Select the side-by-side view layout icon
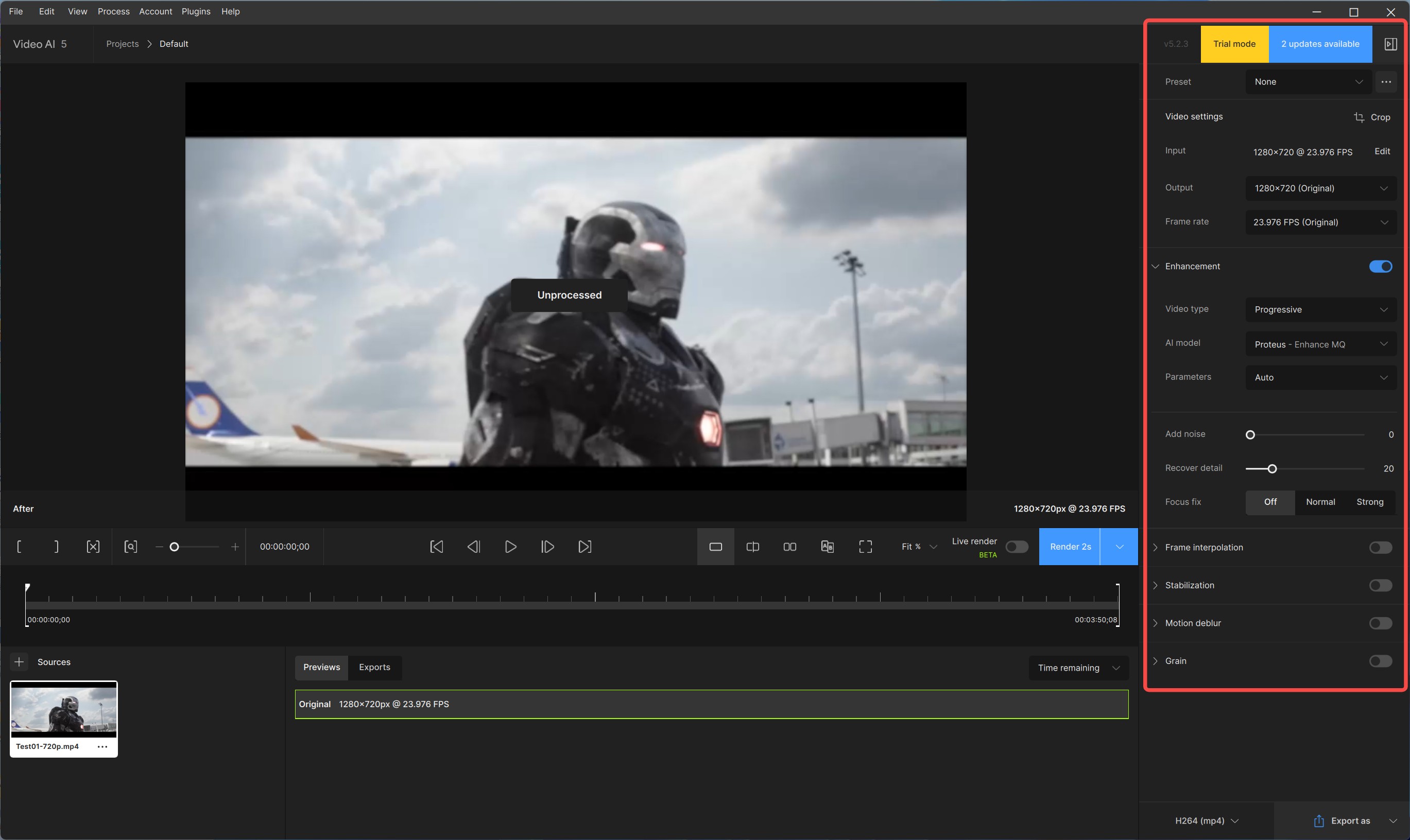Viewport: 1410px width, 840px height. (790, 546)
